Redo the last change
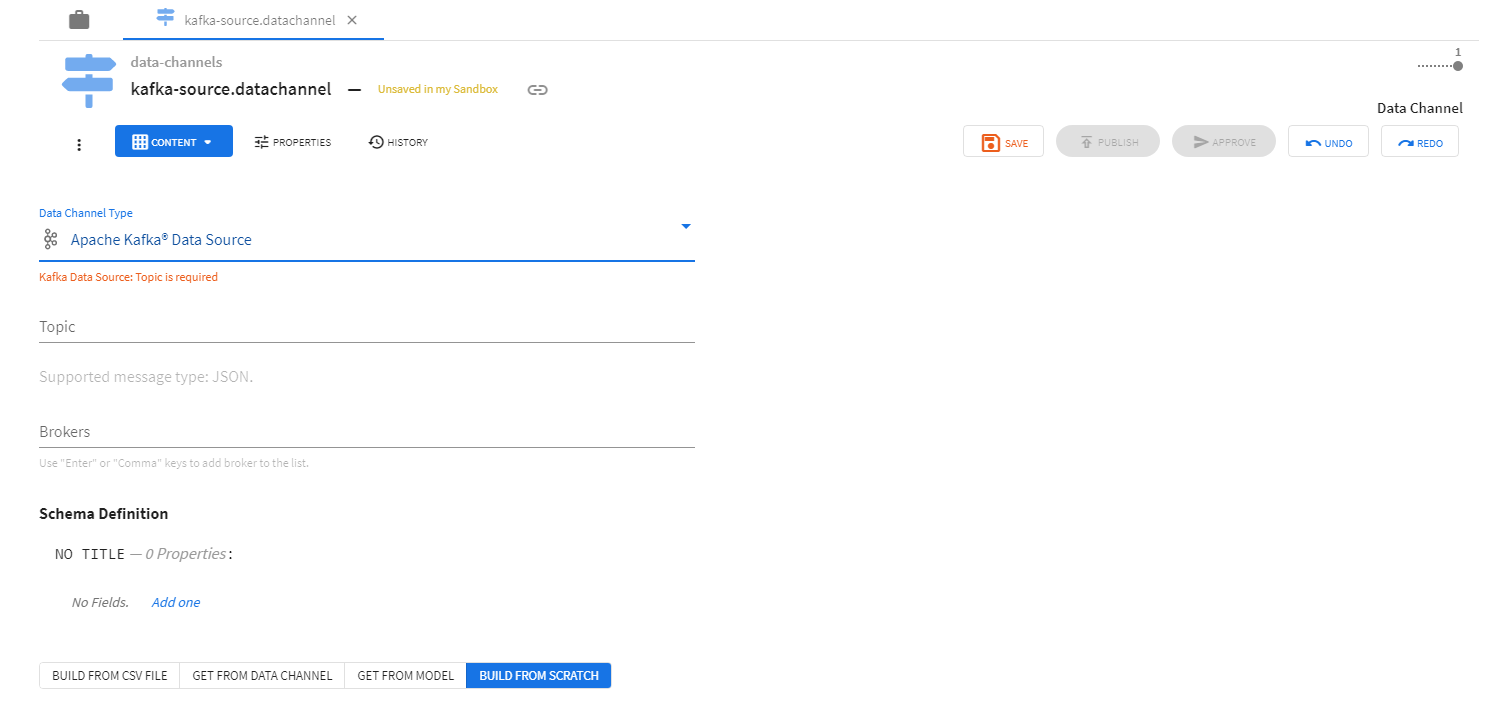The width and height of the screenshot is (1495, 722). click(x=1419, y=142)
